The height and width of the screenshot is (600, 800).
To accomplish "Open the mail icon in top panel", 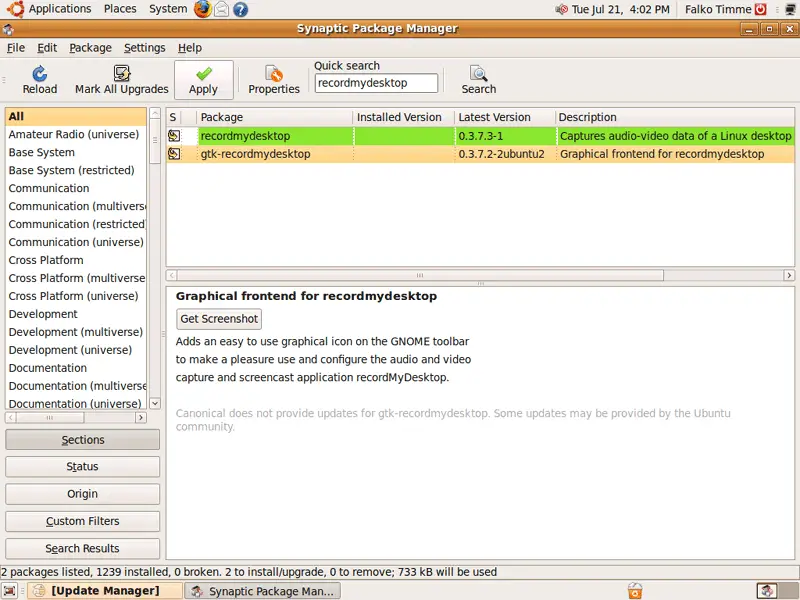I will pyautogui.click(x=221, y=9).
